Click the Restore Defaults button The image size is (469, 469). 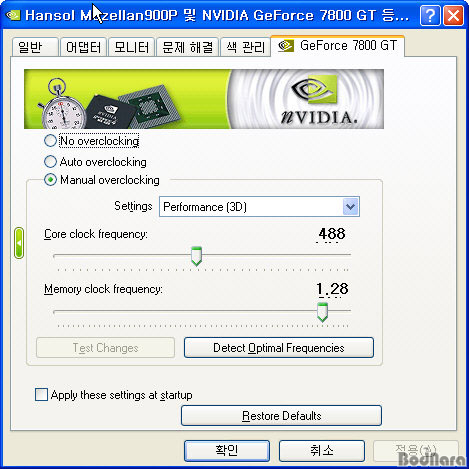281,416
